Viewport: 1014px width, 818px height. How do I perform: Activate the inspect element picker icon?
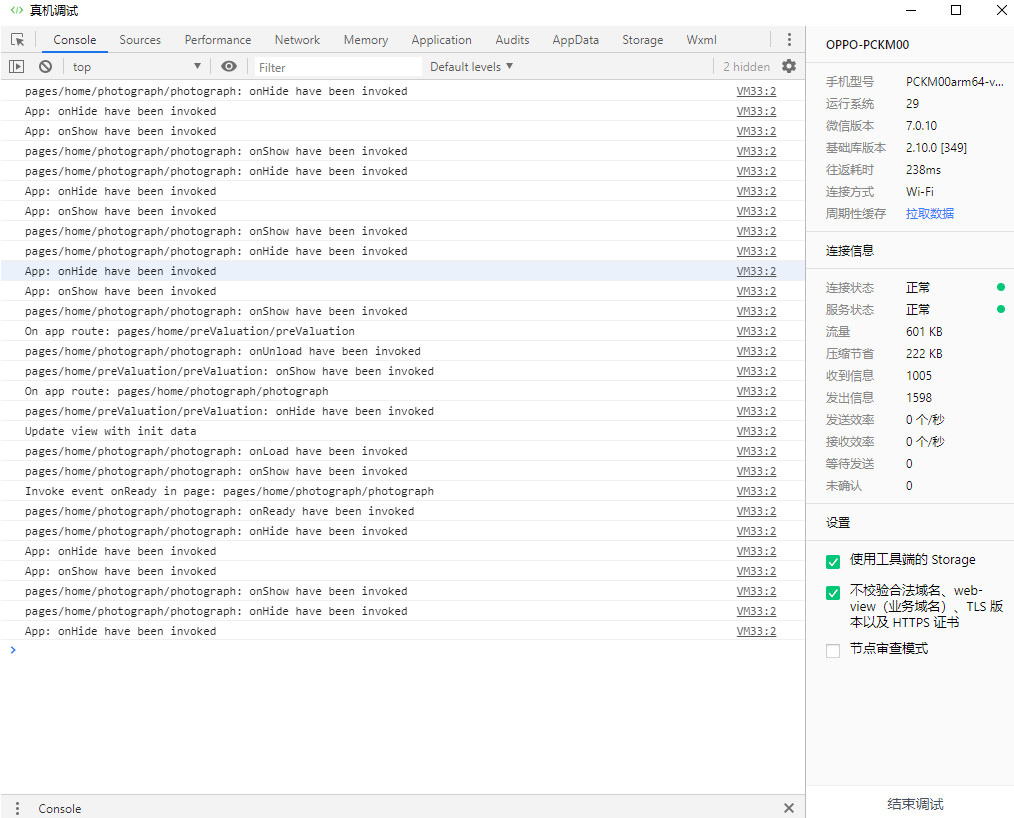(17, 40)
